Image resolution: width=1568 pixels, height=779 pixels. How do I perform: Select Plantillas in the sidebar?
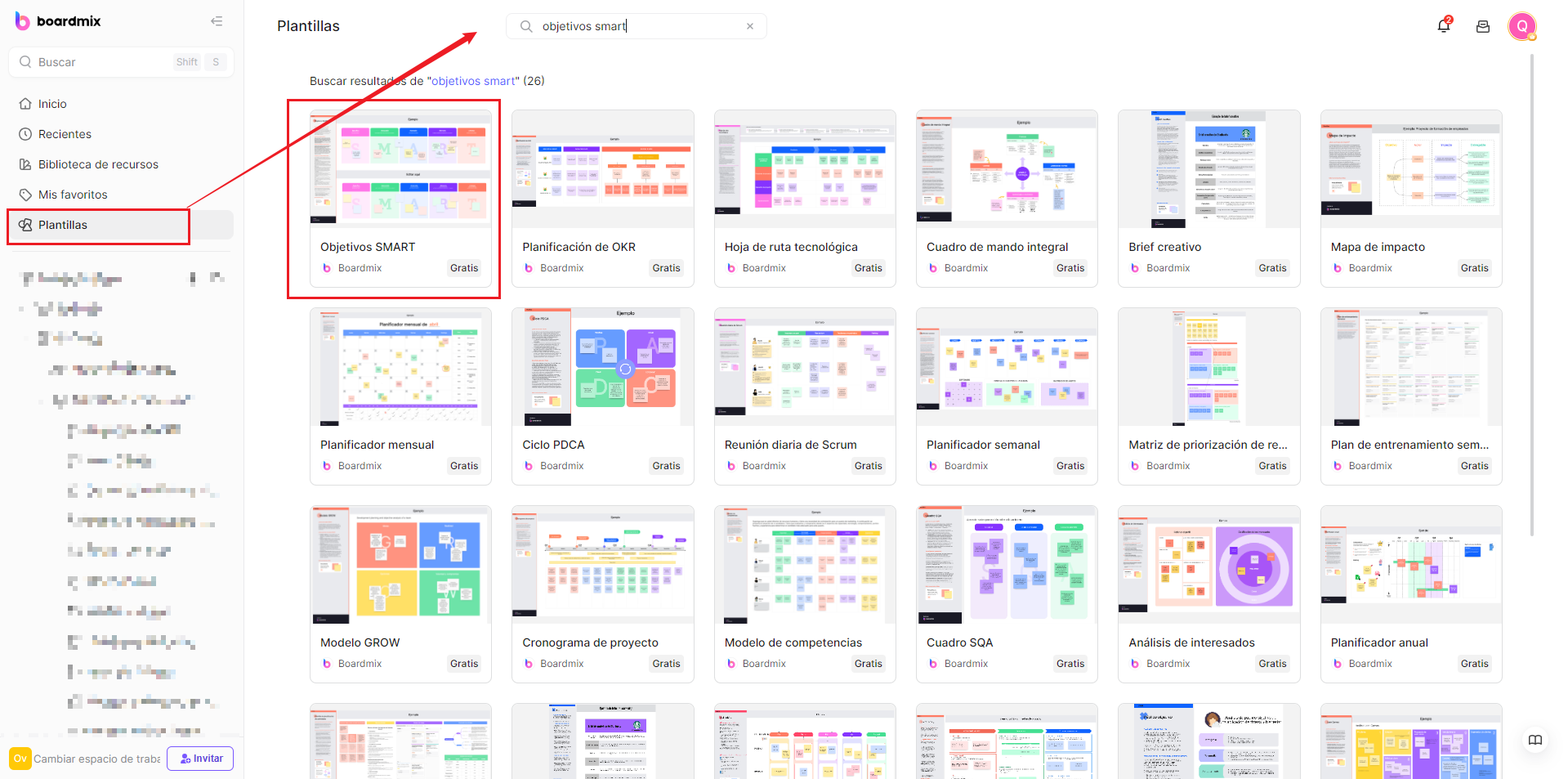[121, 225]
